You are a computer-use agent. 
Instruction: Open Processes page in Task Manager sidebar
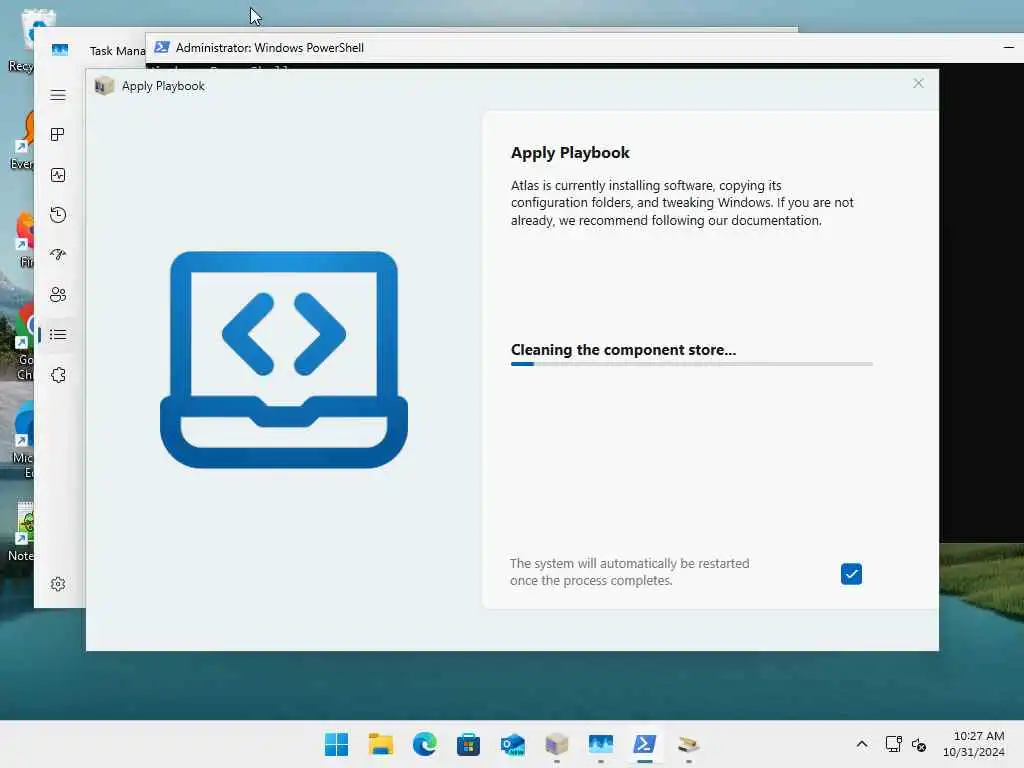58,135
